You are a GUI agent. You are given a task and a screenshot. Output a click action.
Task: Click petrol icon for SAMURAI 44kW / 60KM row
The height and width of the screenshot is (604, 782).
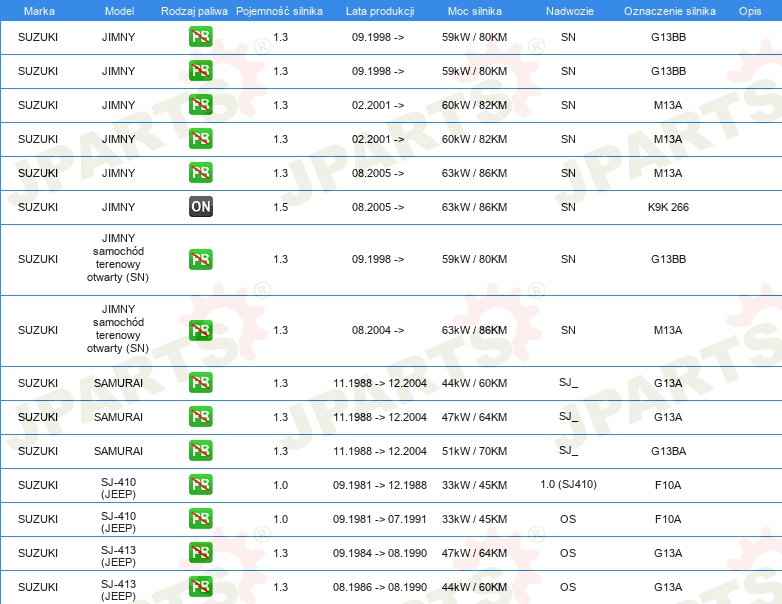[200, 383]
